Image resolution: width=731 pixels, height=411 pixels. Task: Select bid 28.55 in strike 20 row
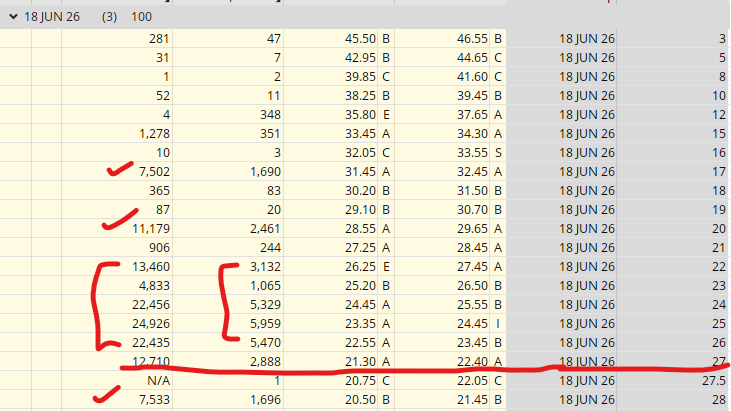(x=360, y=229)
